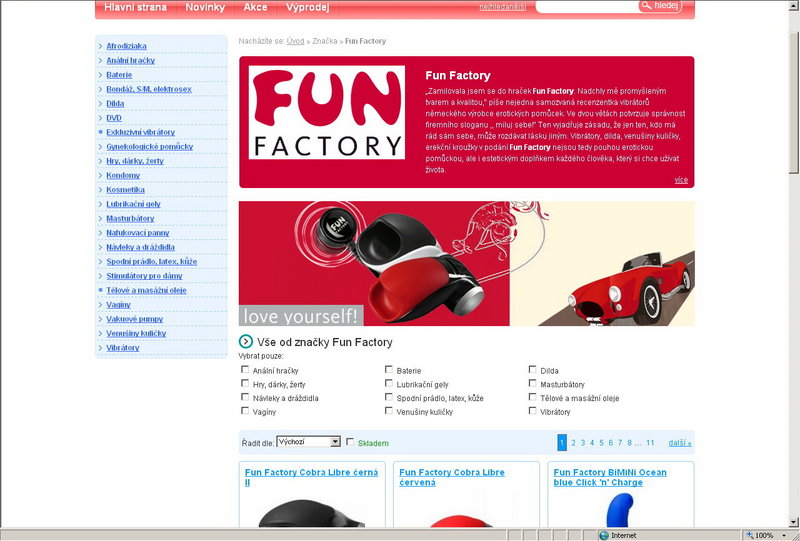Tick the Venušiny kuličky filter checkbox
Screen dimensions: 800x541
pyautogui.click(x=389, y=411)
